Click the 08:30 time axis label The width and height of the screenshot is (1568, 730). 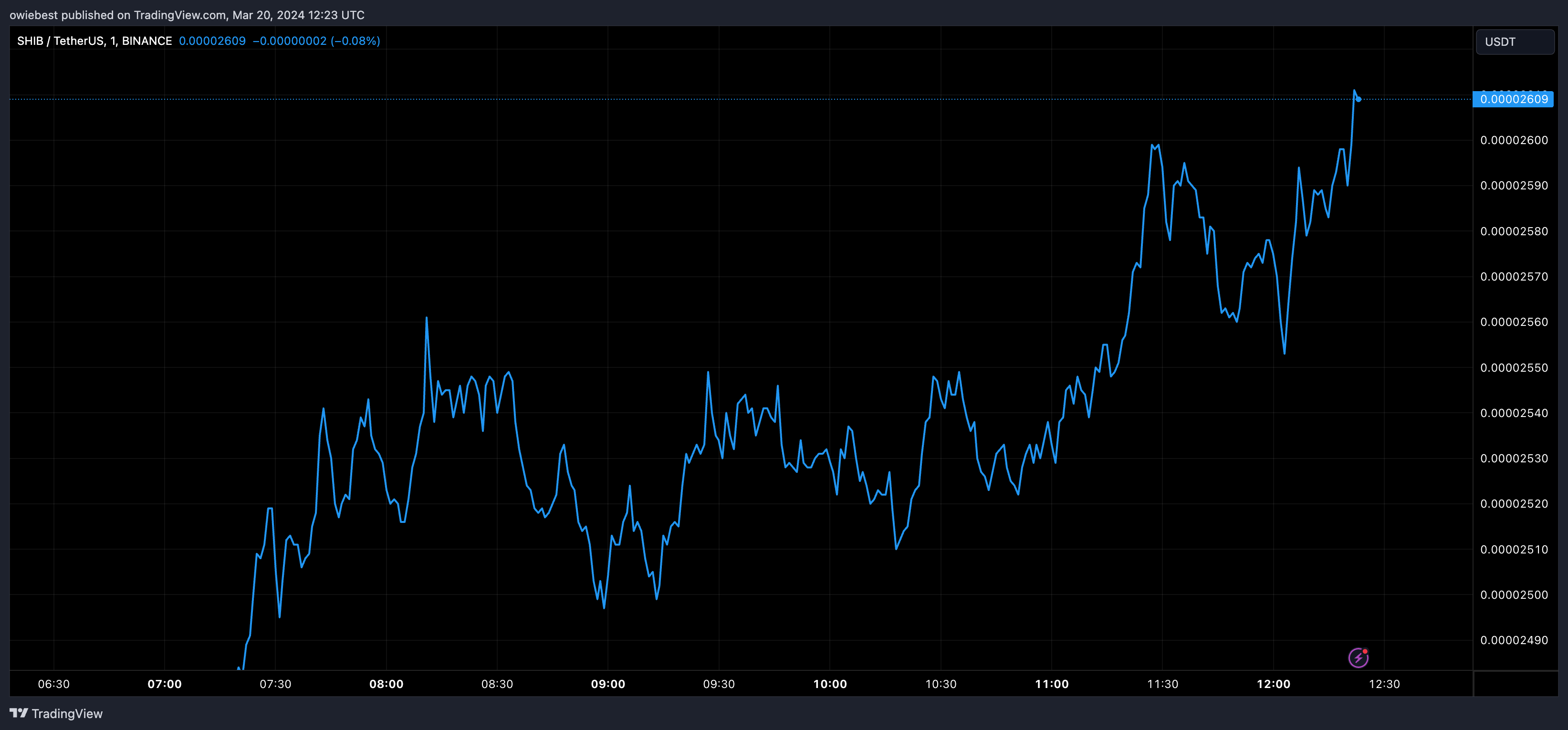click(497, 684)
